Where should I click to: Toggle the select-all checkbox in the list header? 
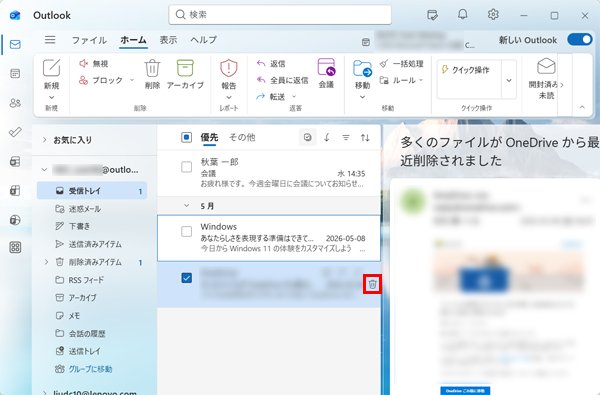pyautogui.click(x=186, y=137)
